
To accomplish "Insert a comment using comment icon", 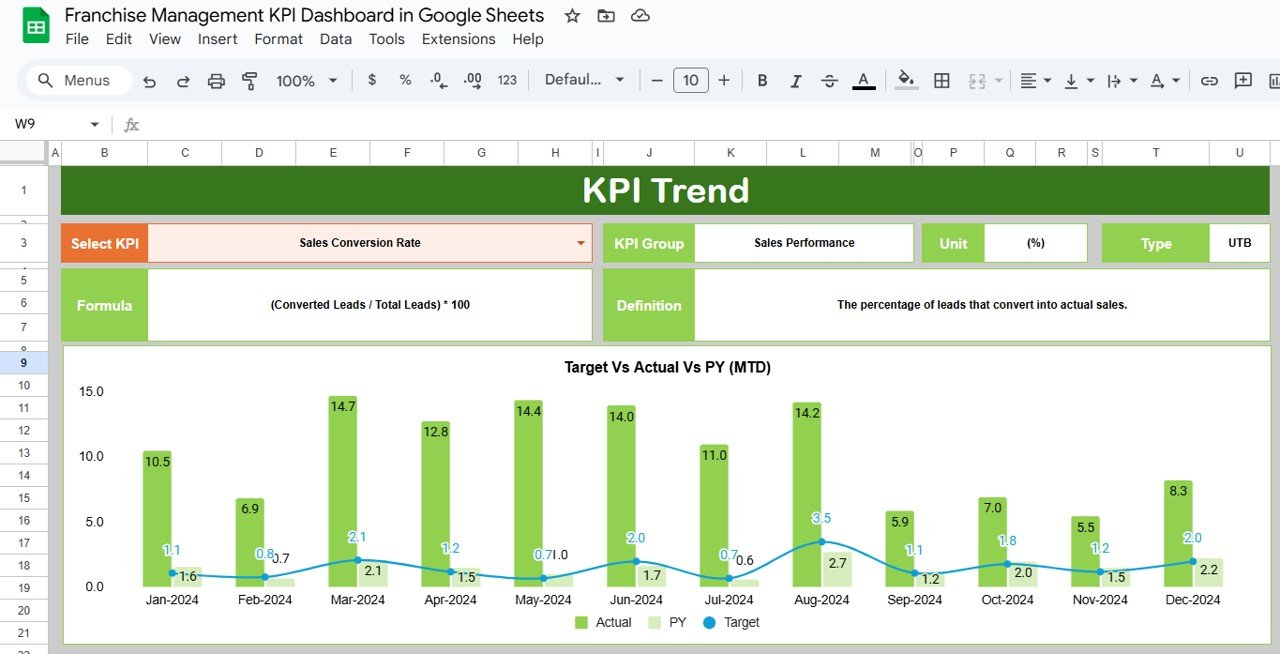I will [x=1242, y=80].
